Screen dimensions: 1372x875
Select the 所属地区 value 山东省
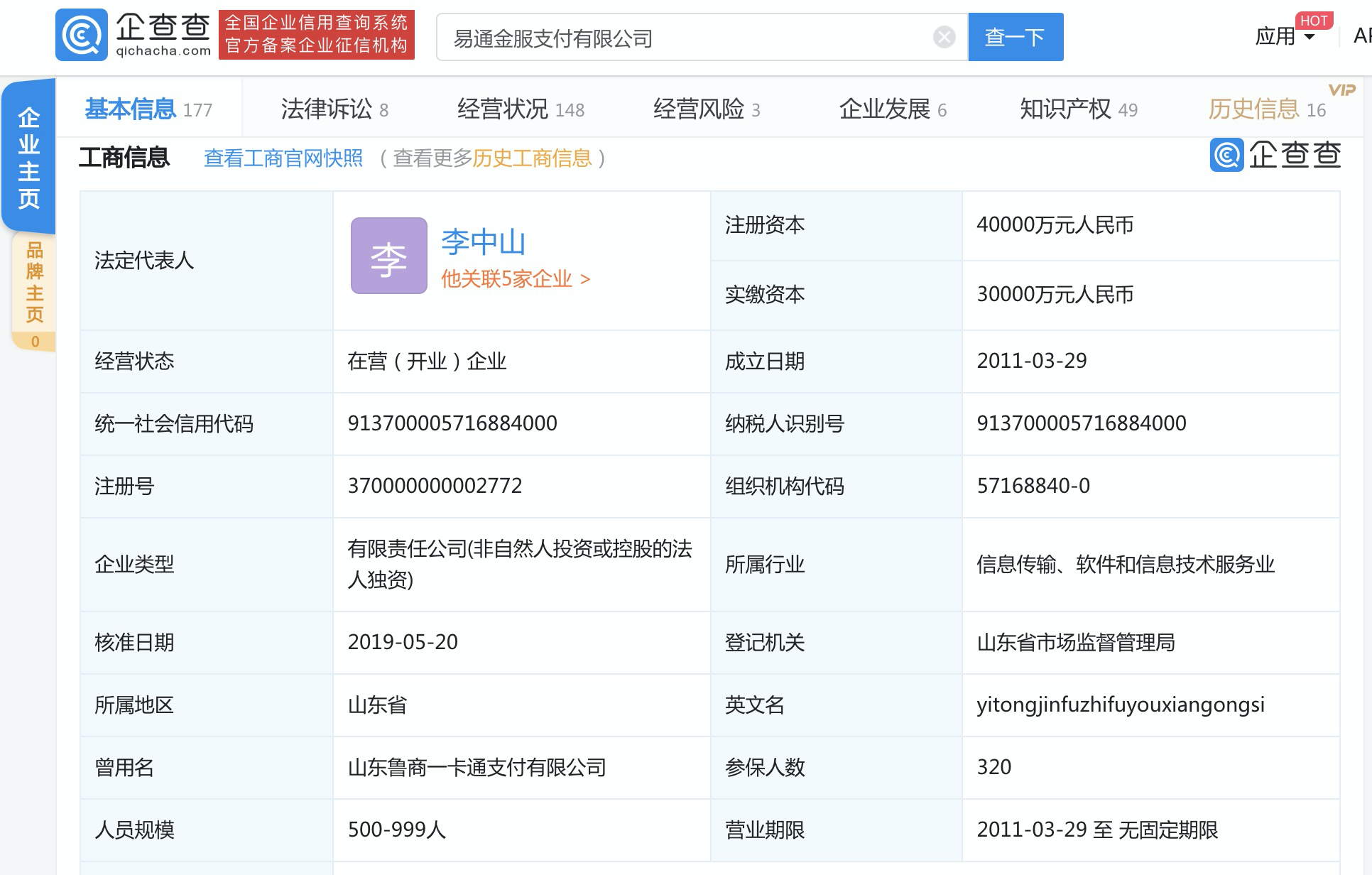[377, 705]
